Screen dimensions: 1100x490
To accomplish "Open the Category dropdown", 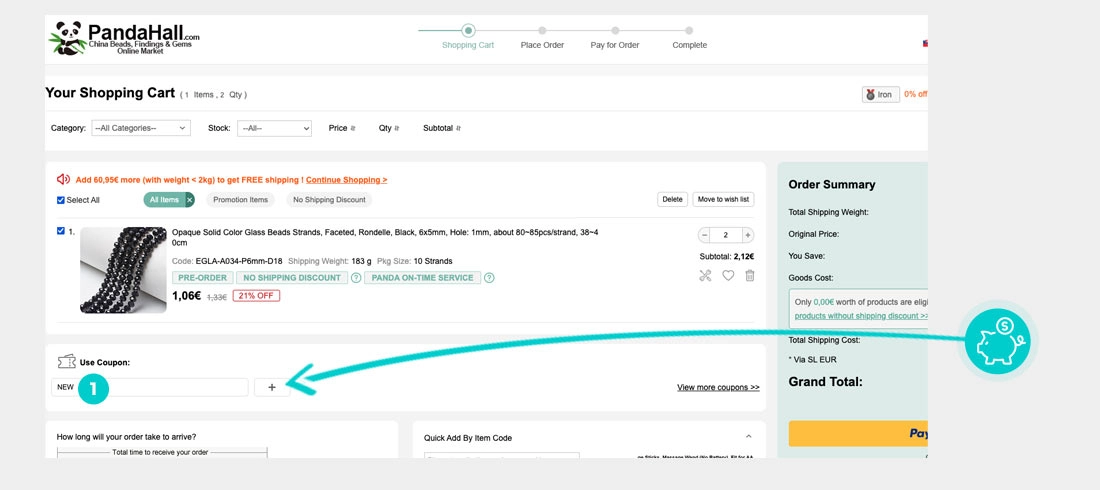I will tap(141, 128).
